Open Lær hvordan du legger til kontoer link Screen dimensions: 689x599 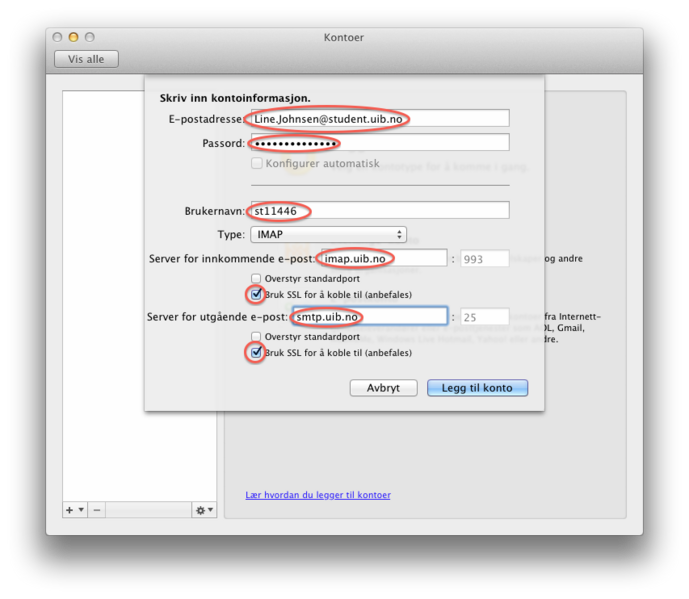coord(318,495)
